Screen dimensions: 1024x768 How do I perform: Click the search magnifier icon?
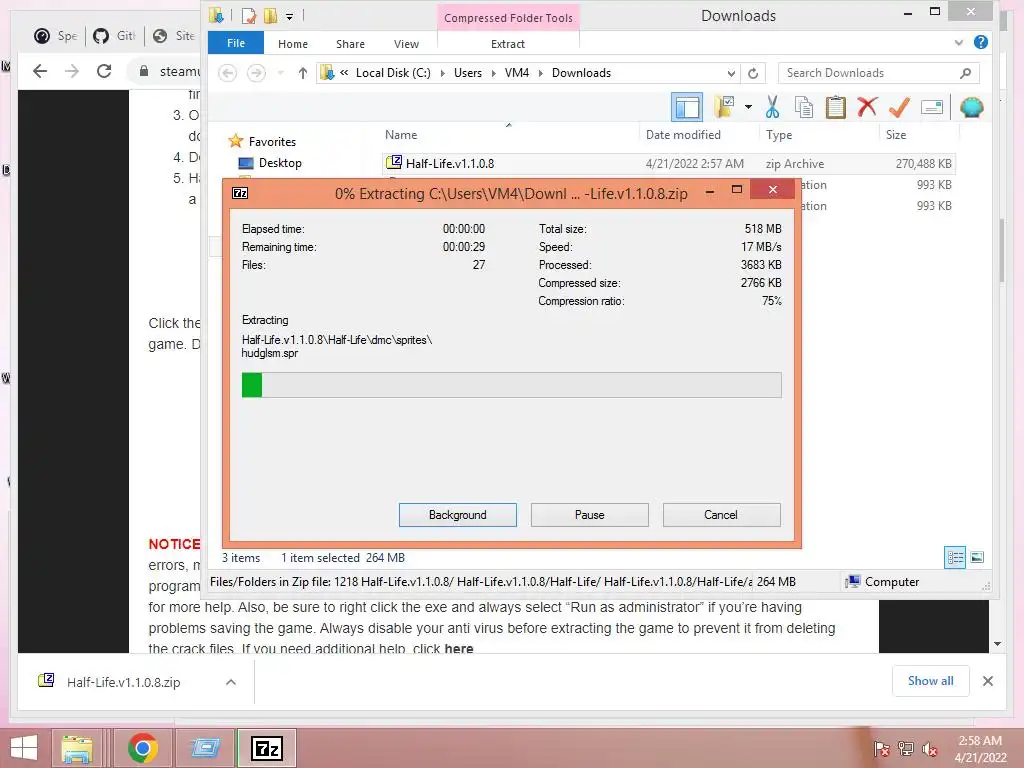coord(965,73)
